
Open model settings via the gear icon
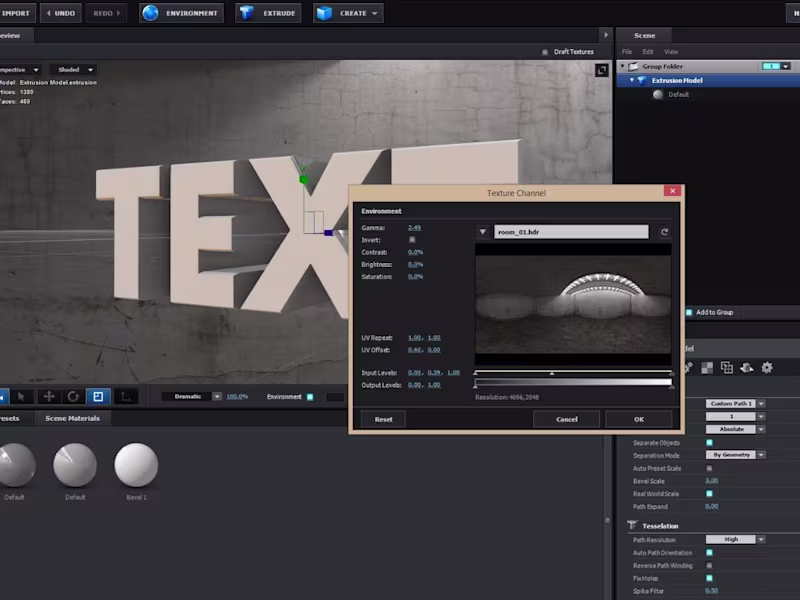(767, 367)
